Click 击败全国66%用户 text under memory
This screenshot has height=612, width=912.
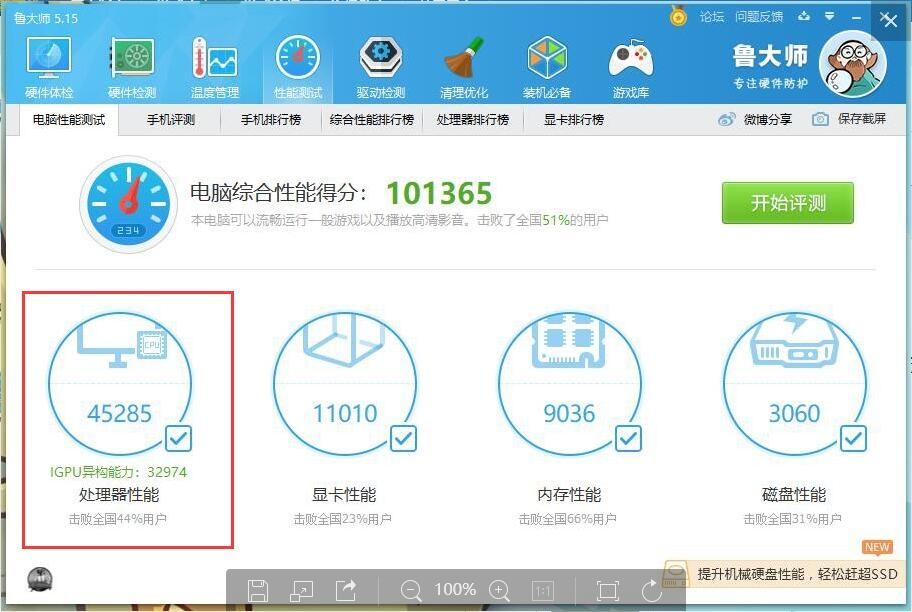point(568,519)
